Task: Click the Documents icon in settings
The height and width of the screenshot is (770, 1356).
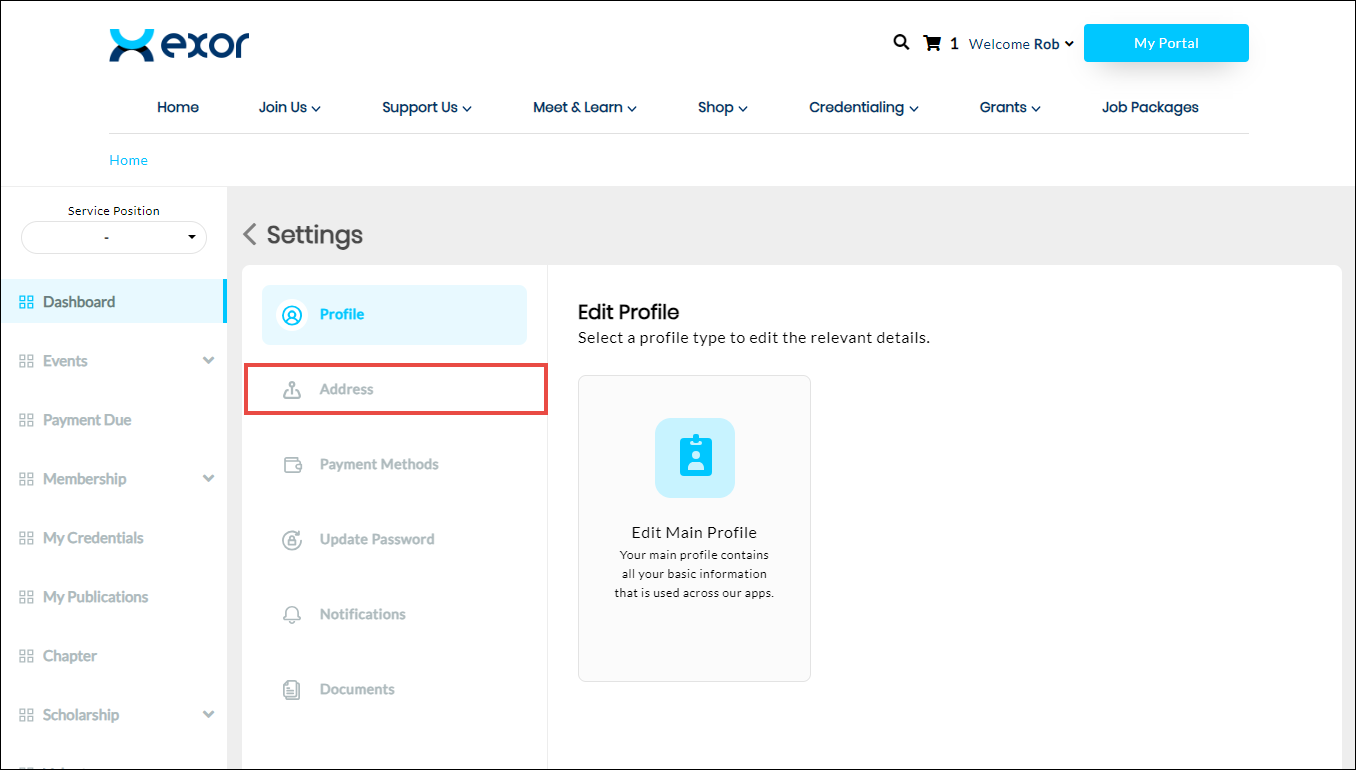Action: [x=292, y=690]
